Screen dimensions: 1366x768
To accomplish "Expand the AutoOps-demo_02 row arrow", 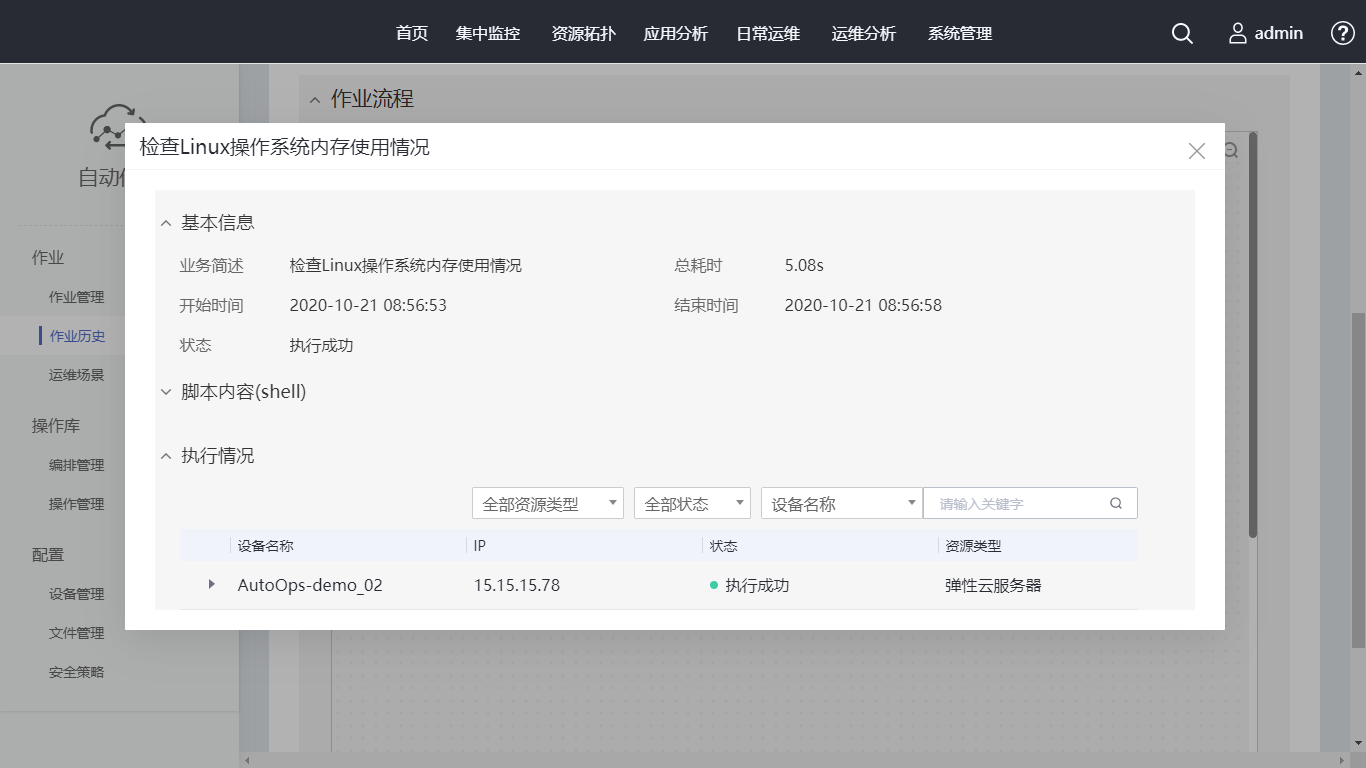I will 211,584.
